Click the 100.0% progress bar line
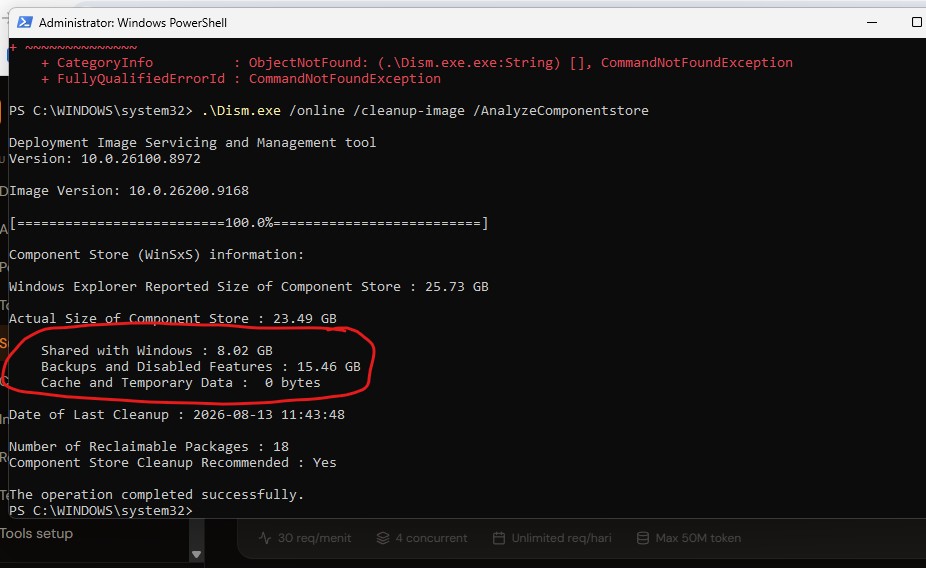This screenshot has height=568, width=926. click(249, 223)
